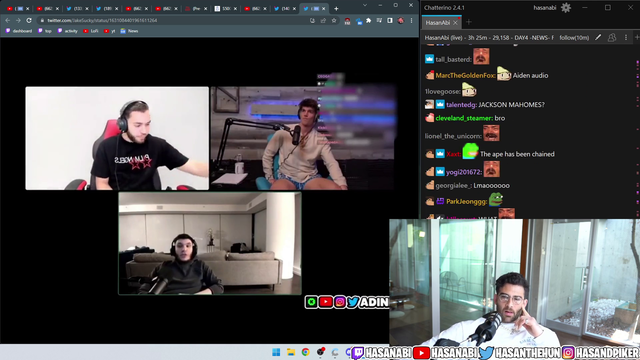Image resolution: width=640 pixels, height=360 pixels.
Task: Click username 1lovegoose in chat
Action: point(442,92)
